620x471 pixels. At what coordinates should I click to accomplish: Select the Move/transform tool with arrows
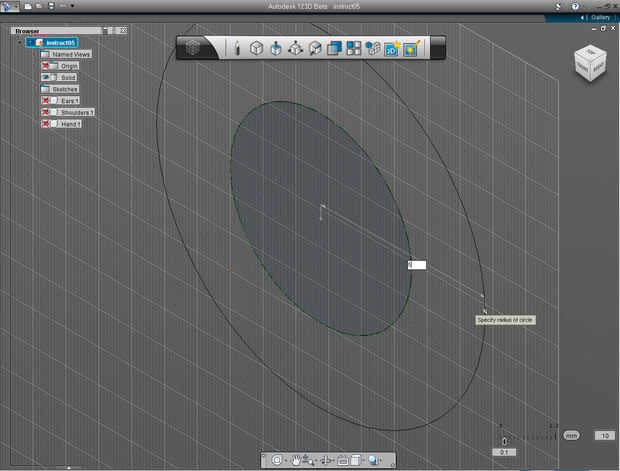coord(295,48)
